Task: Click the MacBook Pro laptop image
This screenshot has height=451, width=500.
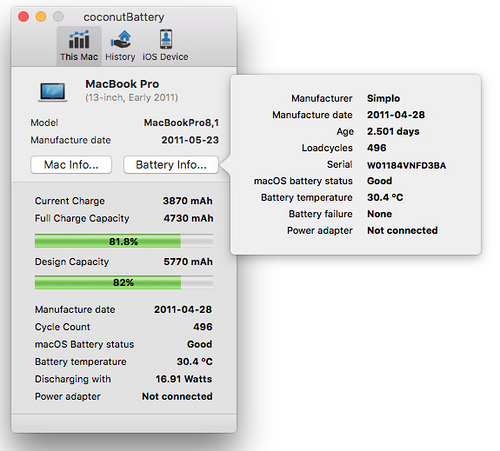Action: (x=52, y=92)
